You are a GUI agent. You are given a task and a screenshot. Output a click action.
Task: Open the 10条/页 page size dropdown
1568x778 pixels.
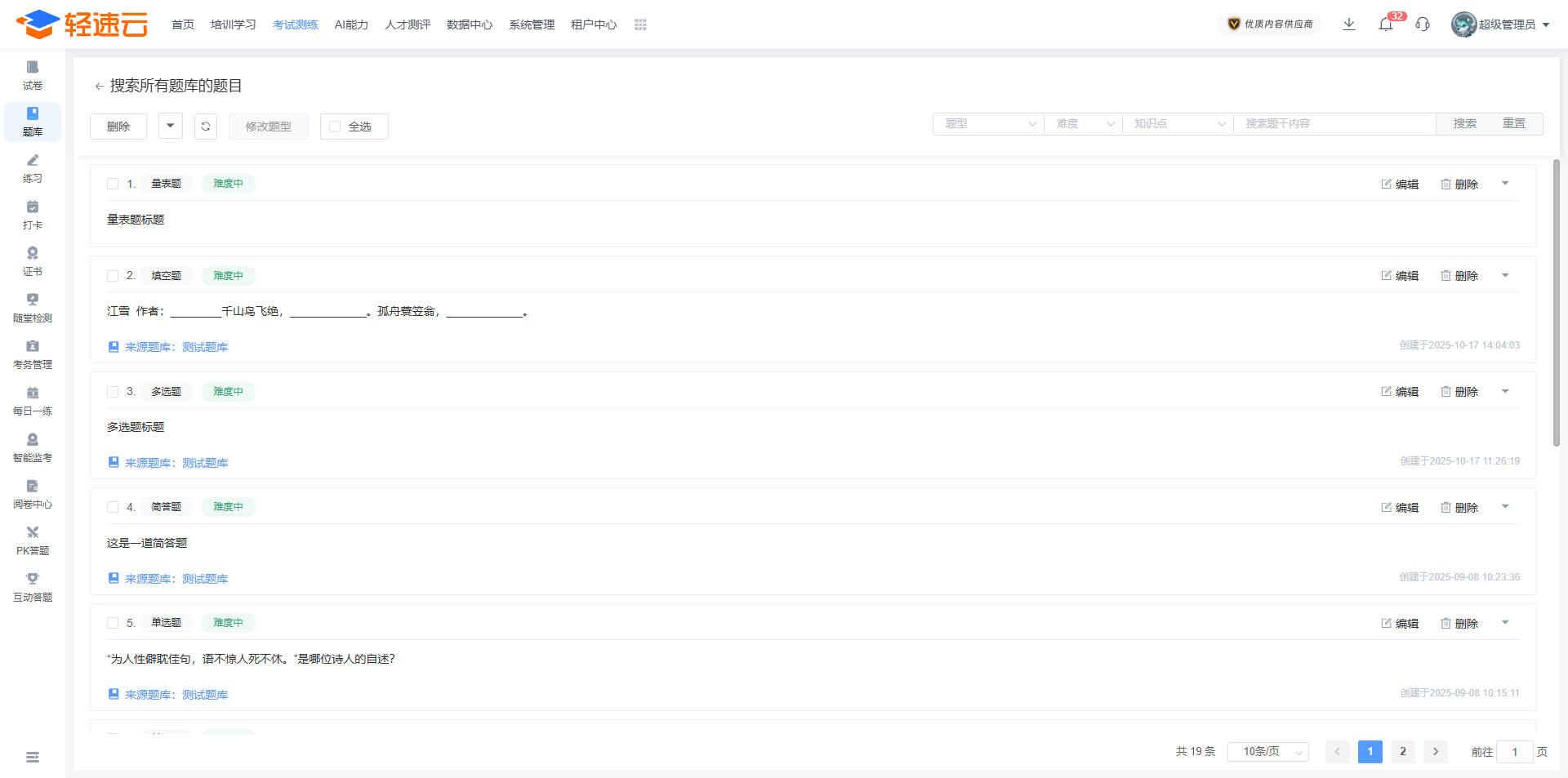[x=1267, y=752]
